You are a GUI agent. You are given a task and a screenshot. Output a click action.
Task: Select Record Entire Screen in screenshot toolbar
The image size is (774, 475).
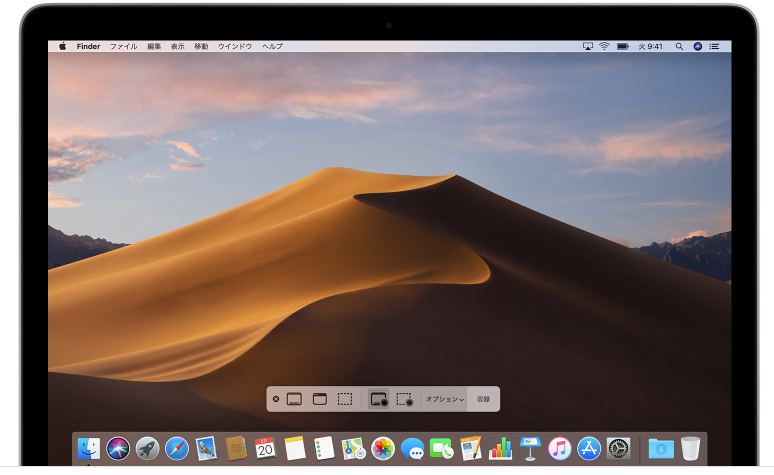(x=379, y=399)
